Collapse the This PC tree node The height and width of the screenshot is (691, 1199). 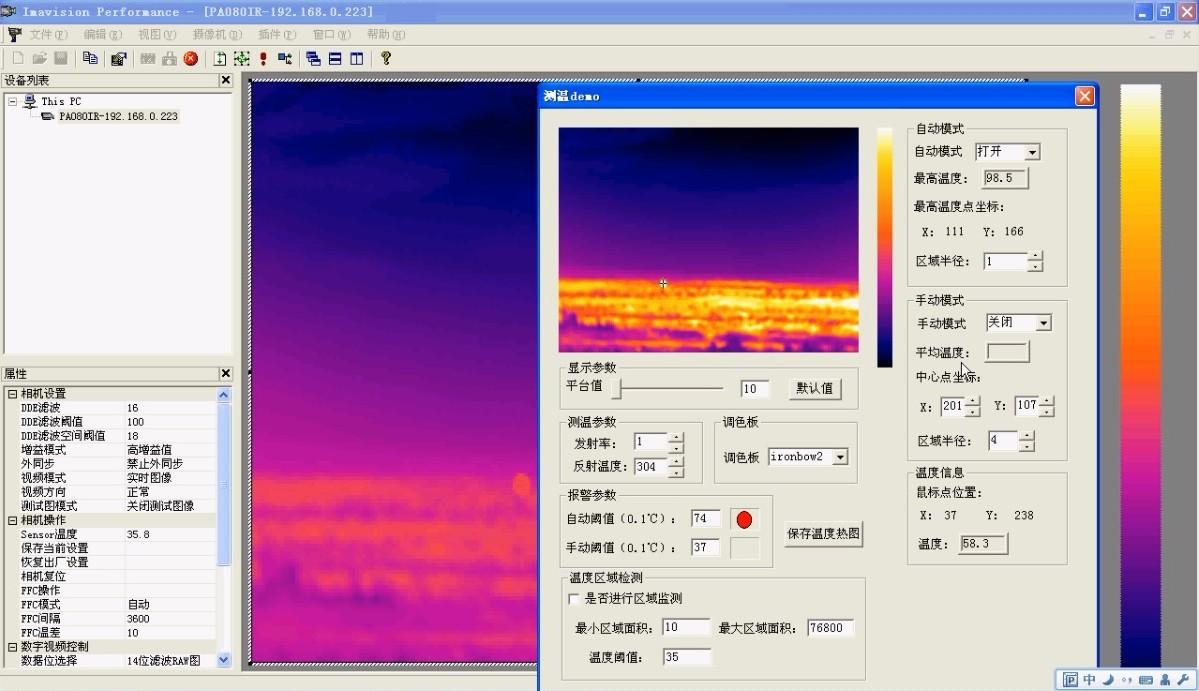click(12, 101)
